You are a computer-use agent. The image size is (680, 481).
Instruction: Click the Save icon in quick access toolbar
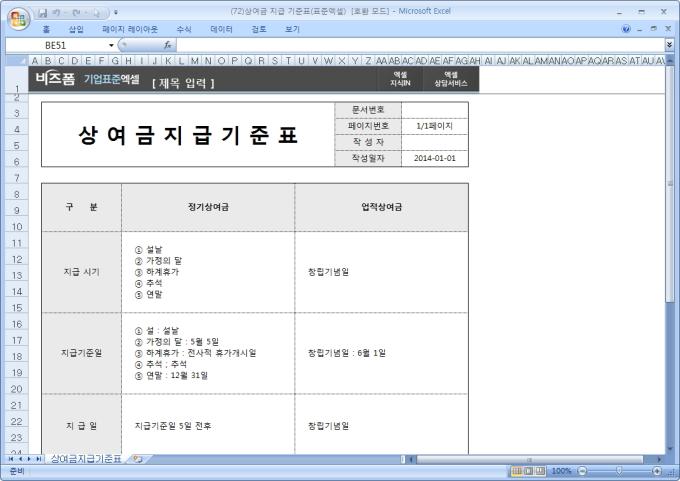42,13
